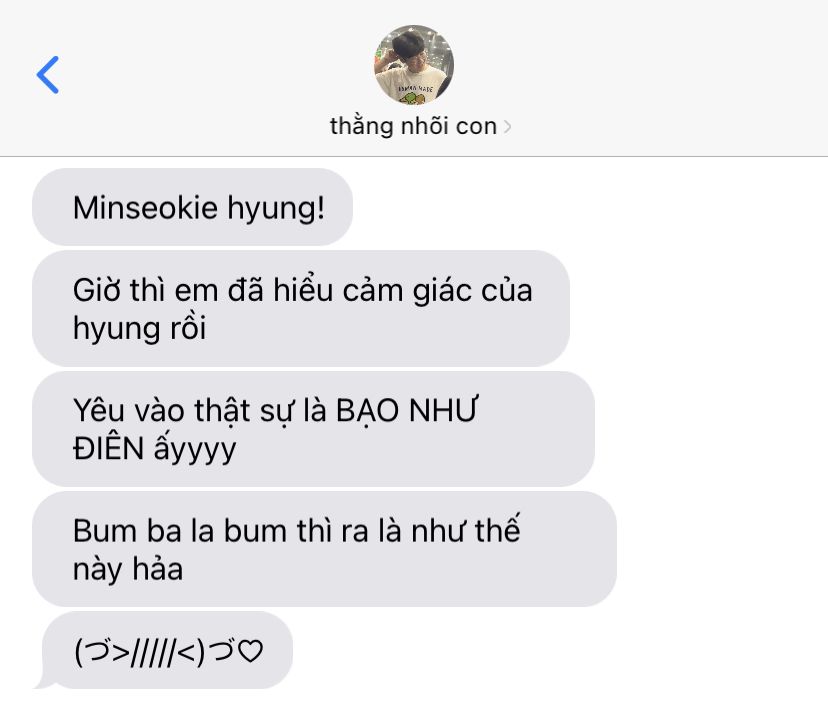
Task: Click the word "ĐIÊN" in third message
Action: point(108,448)
